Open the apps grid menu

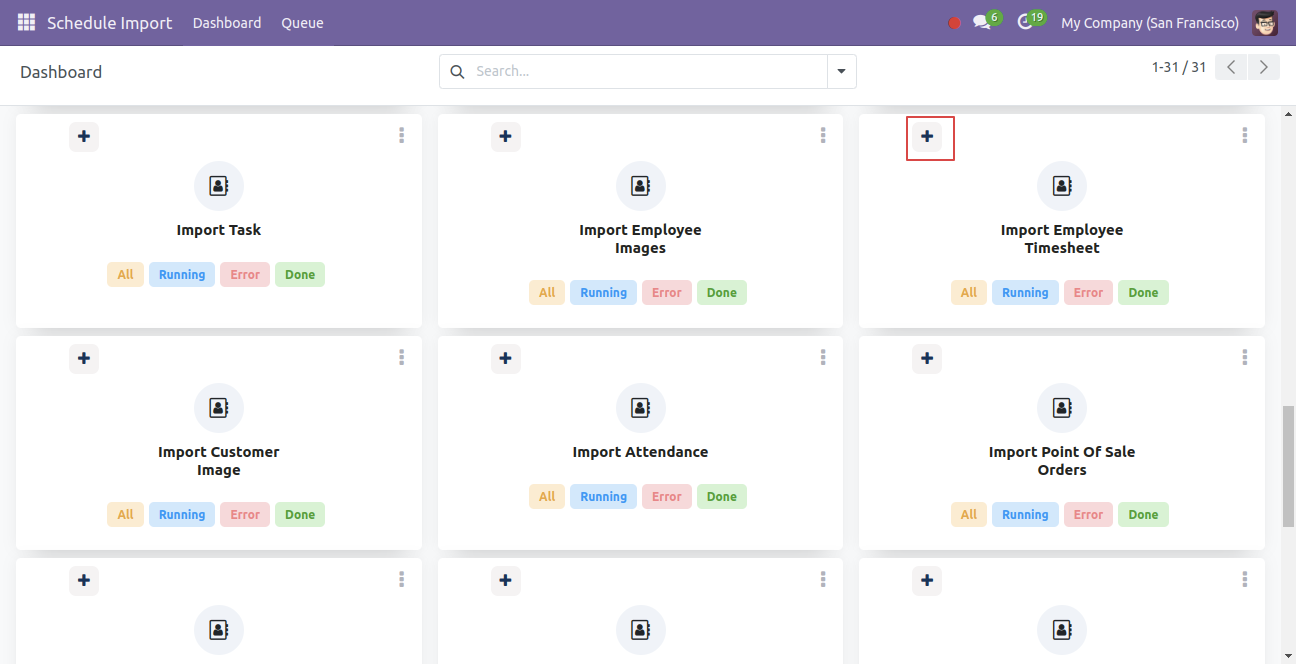26,22
